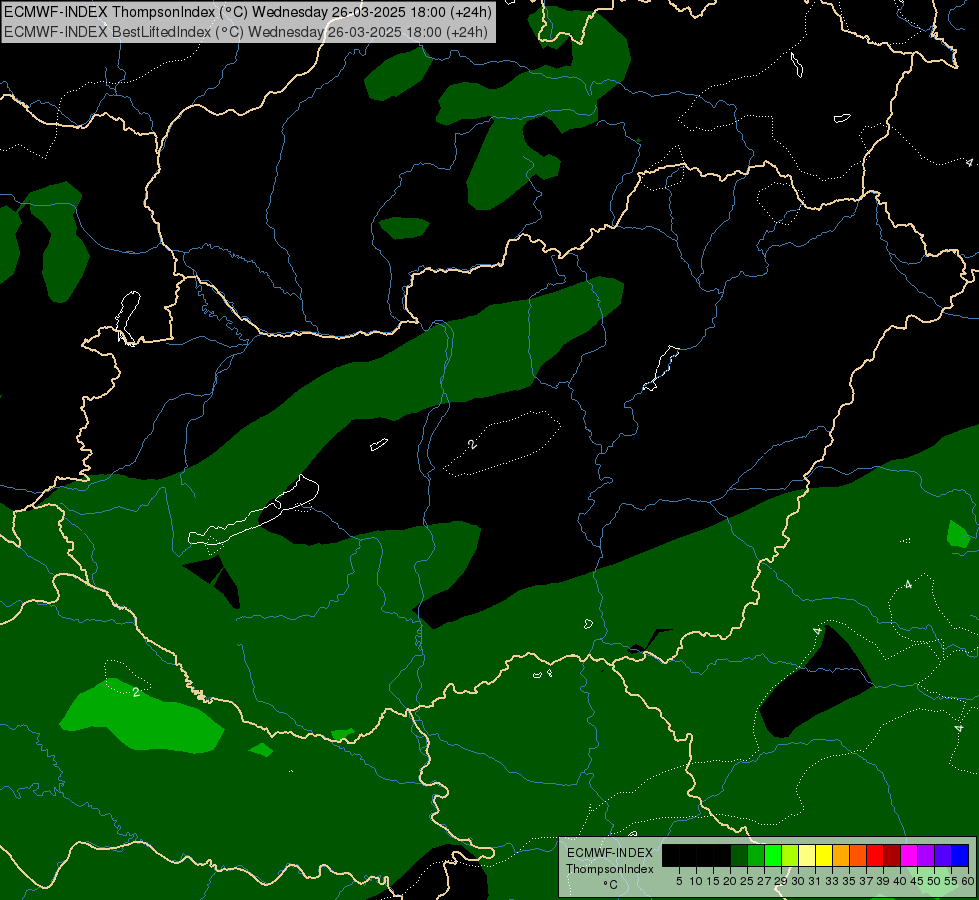Click contour label '4' beside the black patch
Image resolution: width=979 pixels, height=900 pixels.
[x=817, y=631]
